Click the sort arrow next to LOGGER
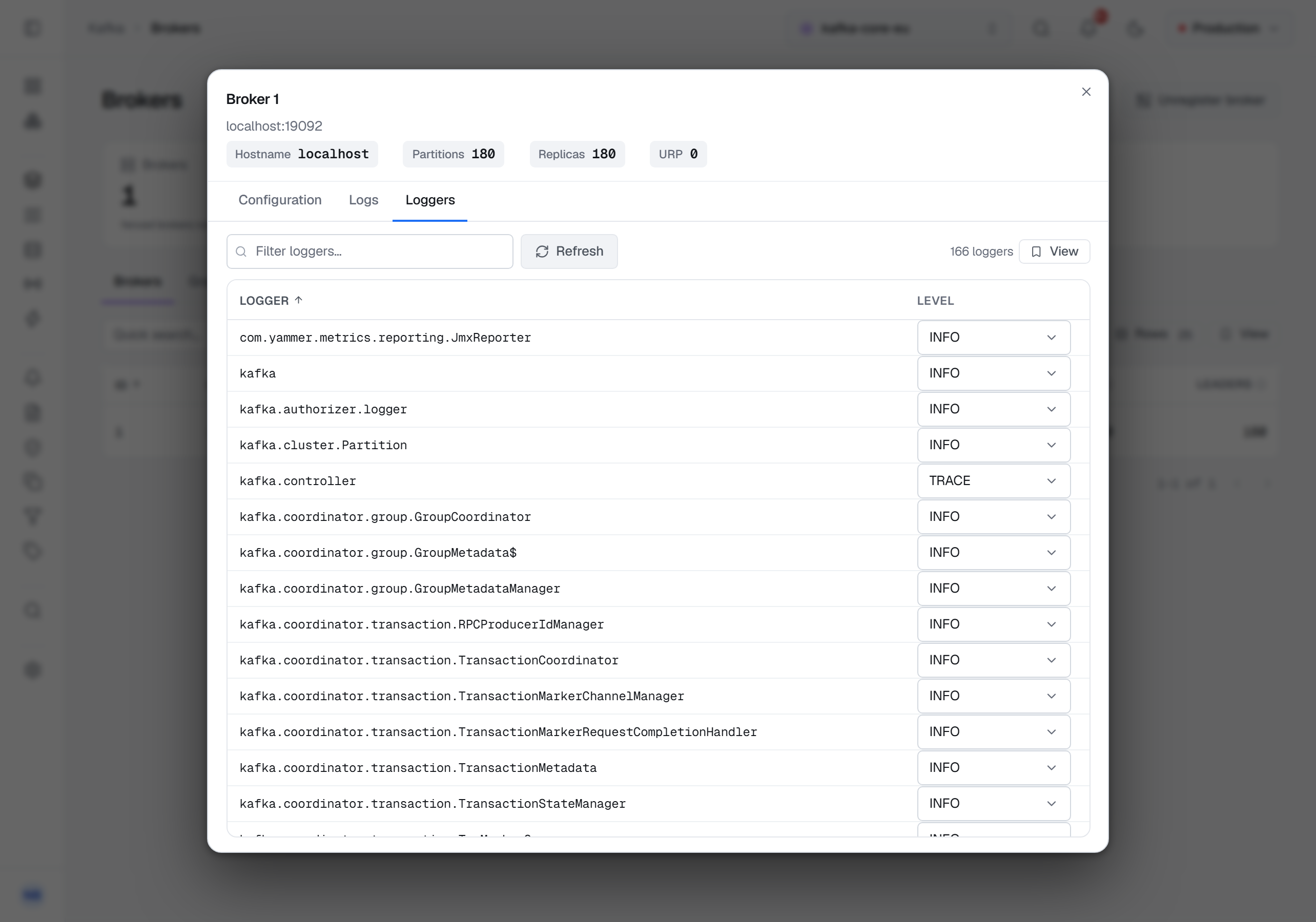 (298, 300)
